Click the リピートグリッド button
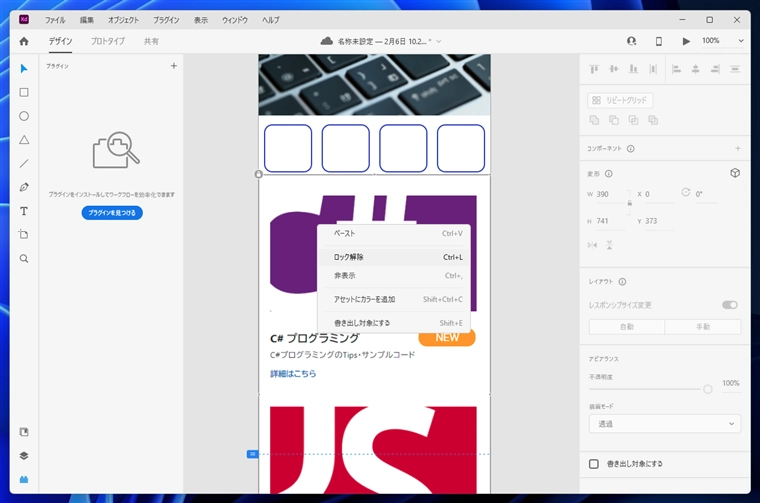 point(620,100)
